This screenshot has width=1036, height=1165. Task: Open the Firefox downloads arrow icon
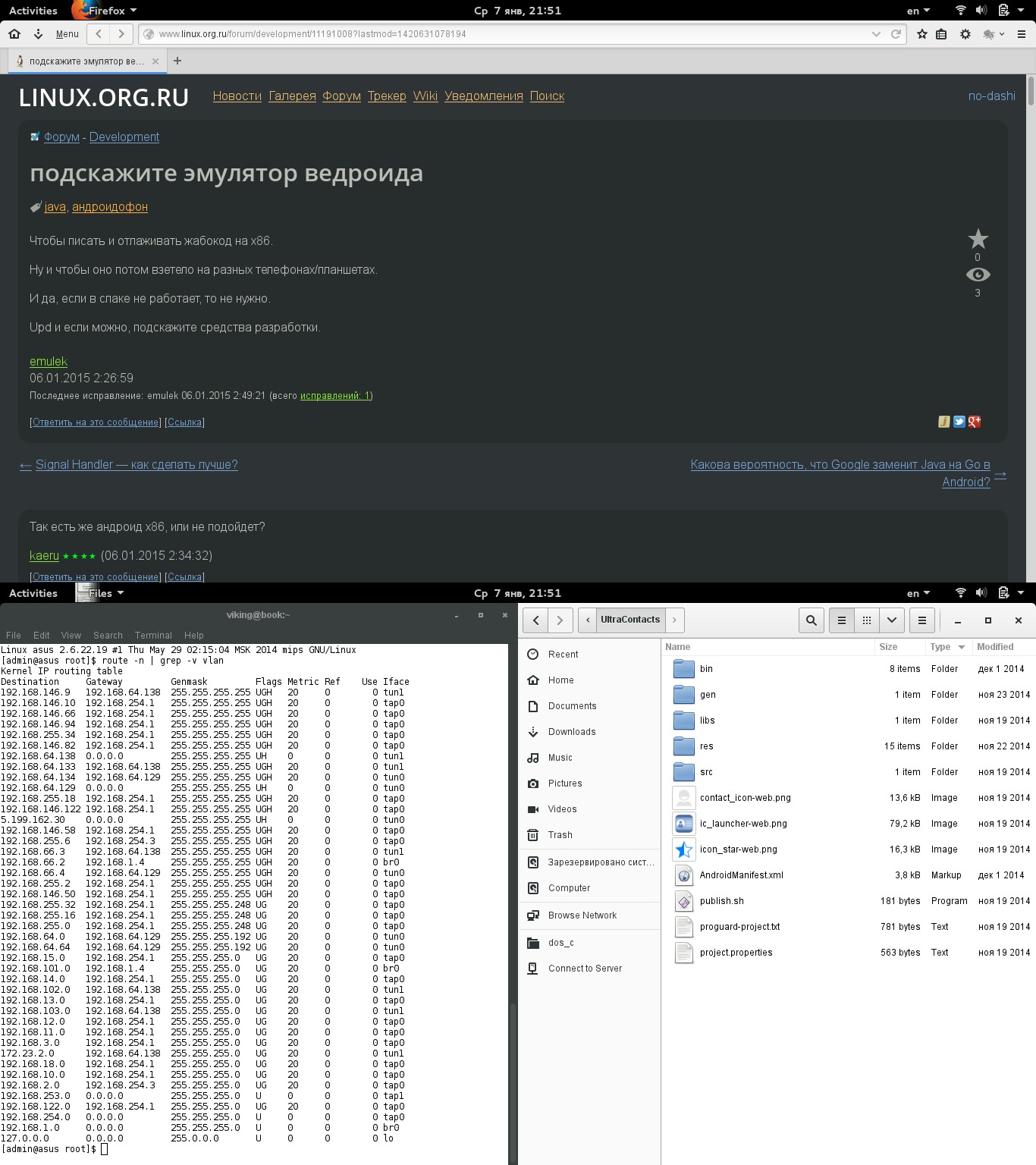[38, 34]
